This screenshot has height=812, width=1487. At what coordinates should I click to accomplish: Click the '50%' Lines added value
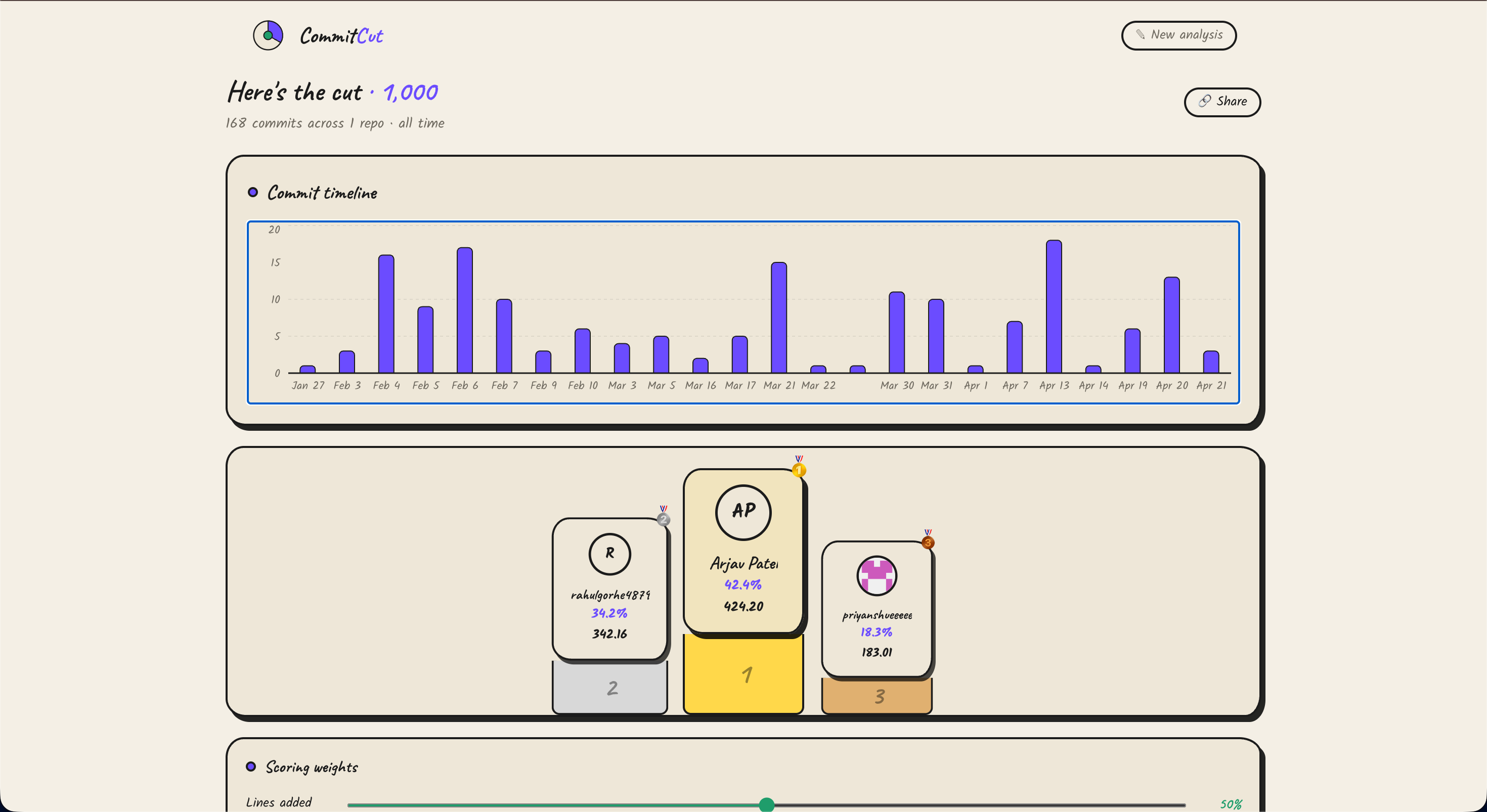(x=1231, y=804)
